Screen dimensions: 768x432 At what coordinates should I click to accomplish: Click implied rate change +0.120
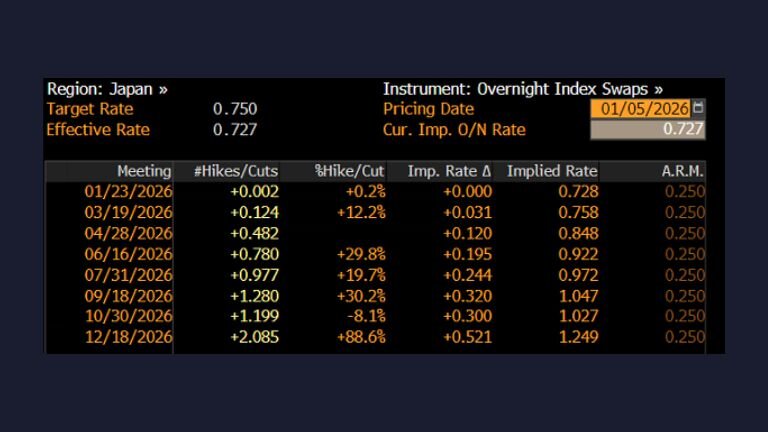point(468,233)
